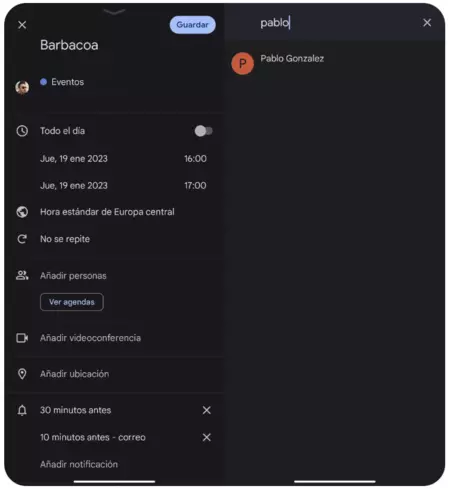Click the location pin icon
The width and height of the screenshot is (450, 489).
pos(22,374)
